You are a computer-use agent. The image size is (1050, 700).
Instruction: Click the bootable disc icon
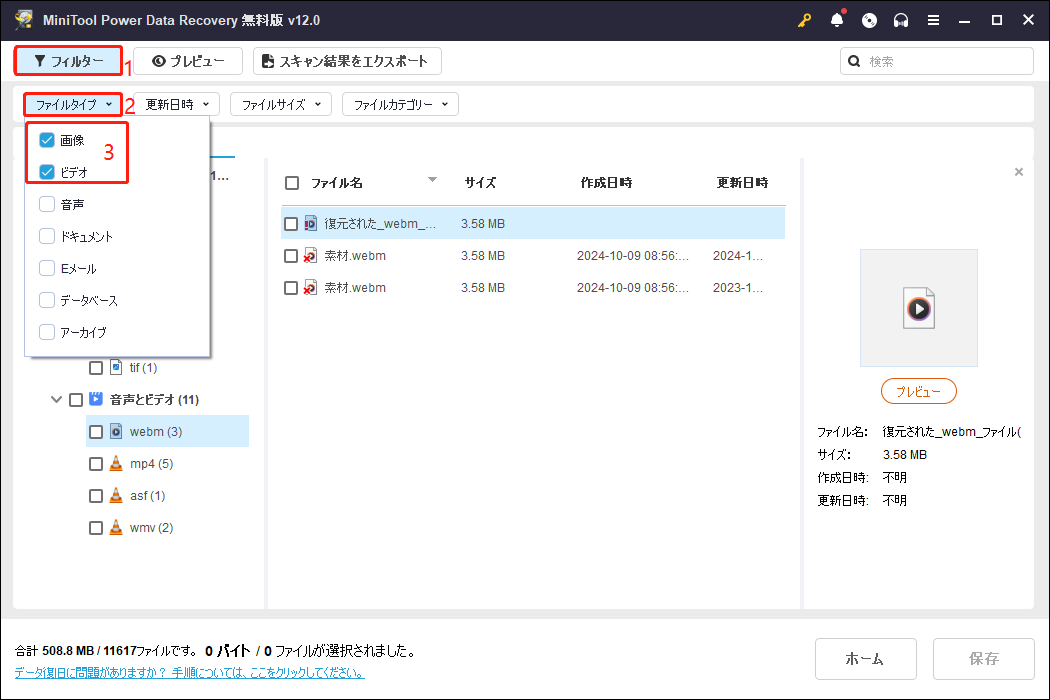coord(869,20)
